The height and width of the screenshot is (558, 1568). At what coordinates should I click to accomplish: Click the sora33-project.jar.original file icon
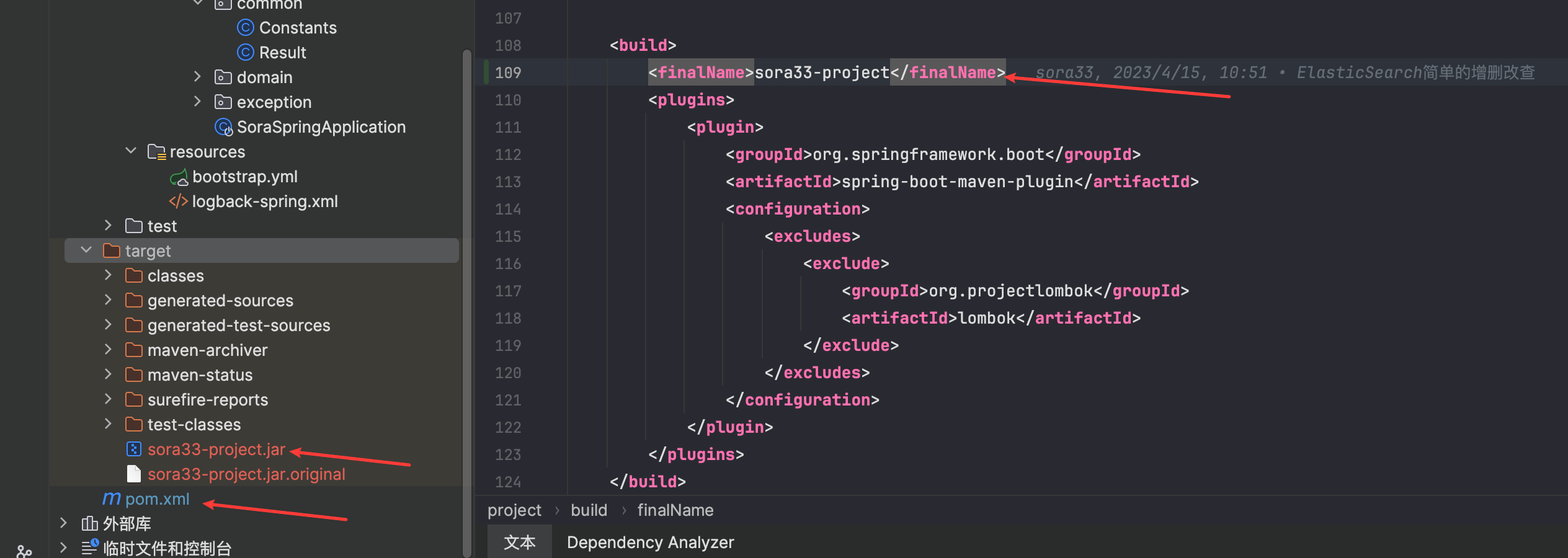[133, 474]
